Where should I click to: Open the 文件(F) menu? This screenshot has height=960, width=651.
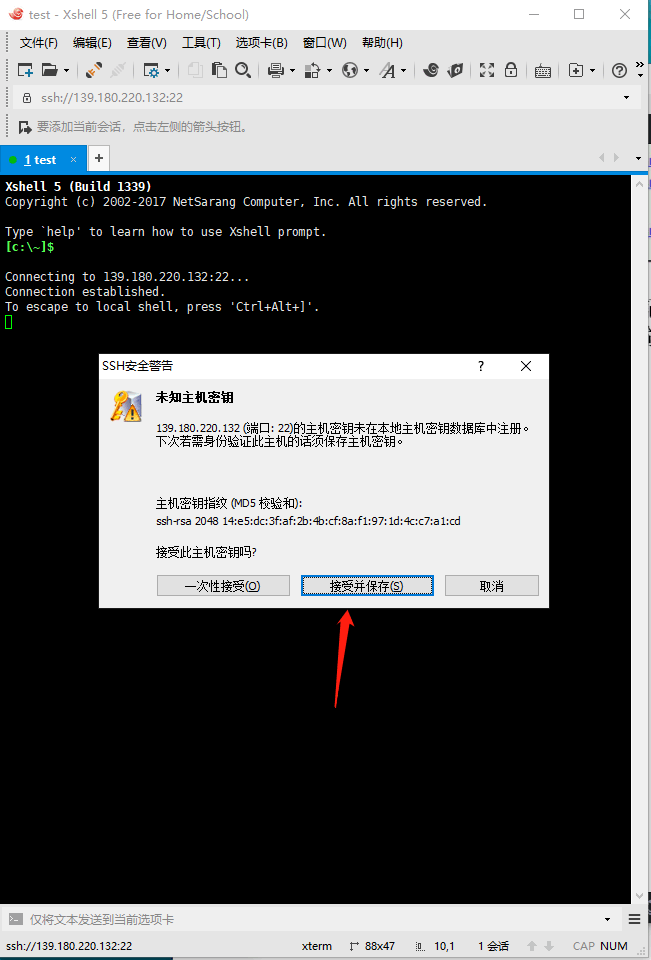pos(39,43)
